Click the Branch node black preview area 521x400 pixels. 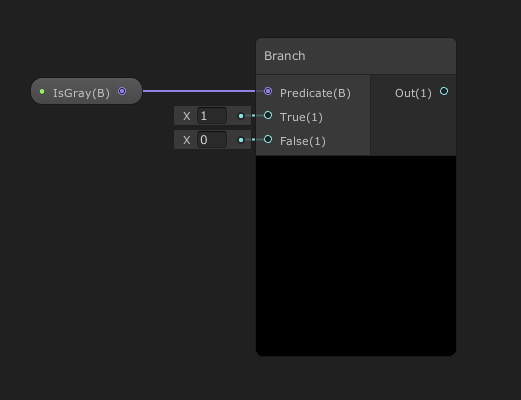click(356, 256)
